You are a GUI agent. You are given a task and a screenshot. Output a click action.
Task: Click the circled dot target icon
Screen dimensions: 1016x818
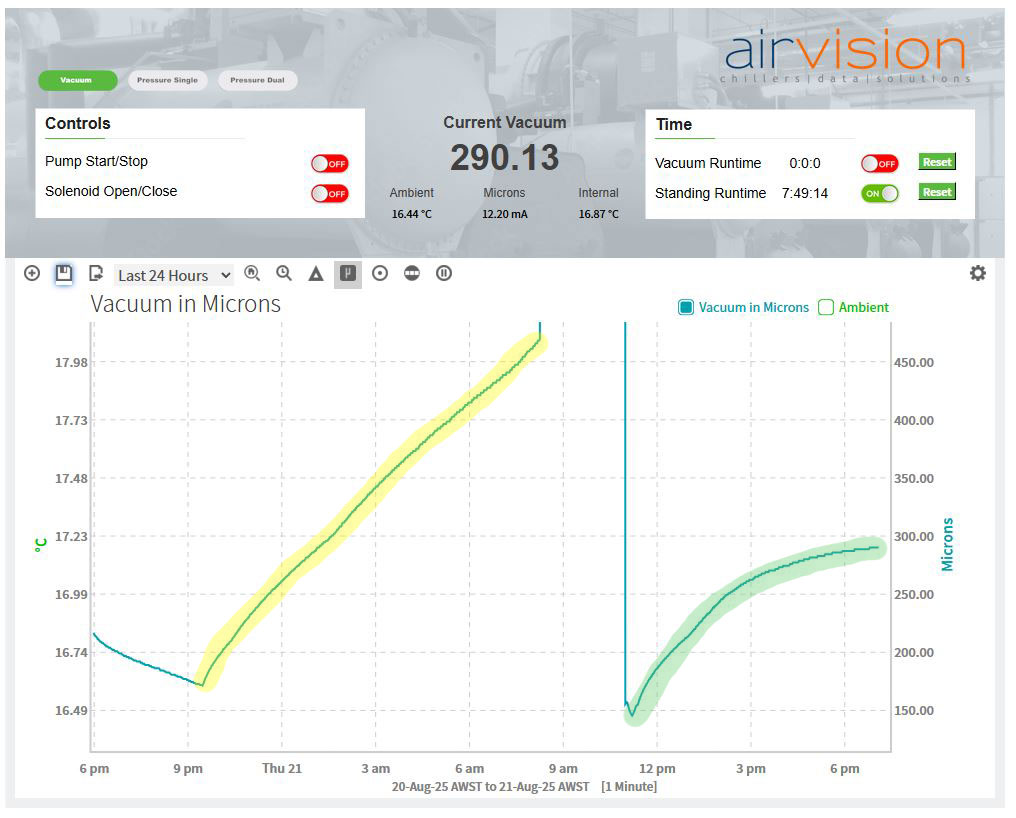pos(380,273)
